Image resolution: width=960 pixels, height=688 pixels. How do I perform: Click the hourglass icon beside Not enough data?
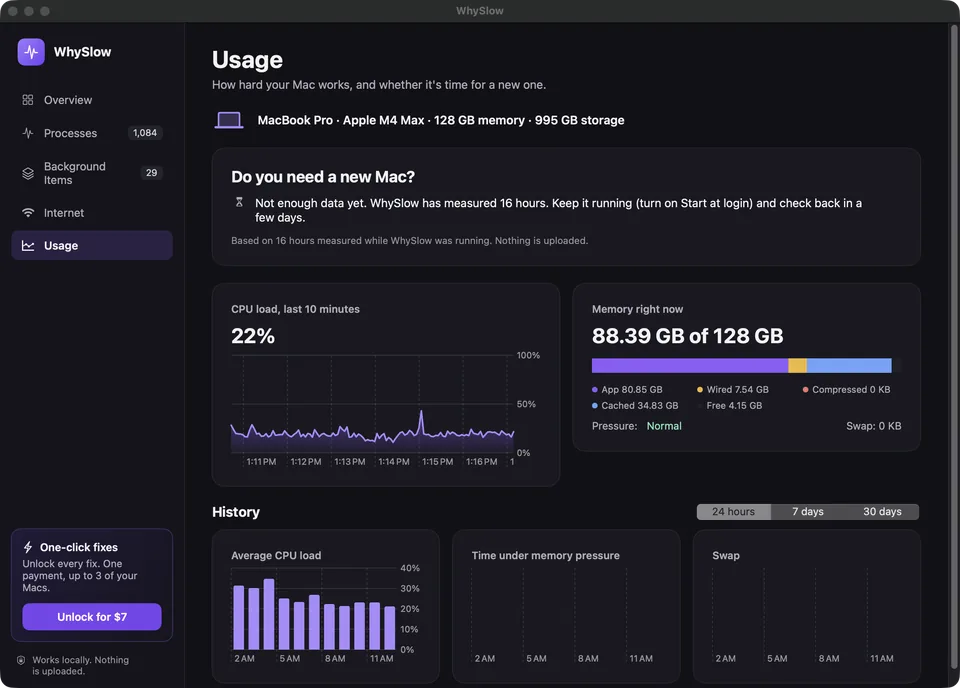(x=239, y=203)
